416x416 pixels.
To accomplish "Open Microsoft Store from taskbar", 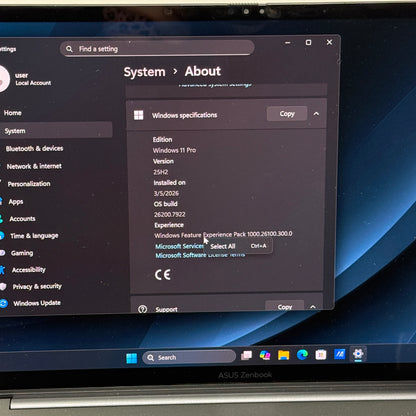I will 321,354.
